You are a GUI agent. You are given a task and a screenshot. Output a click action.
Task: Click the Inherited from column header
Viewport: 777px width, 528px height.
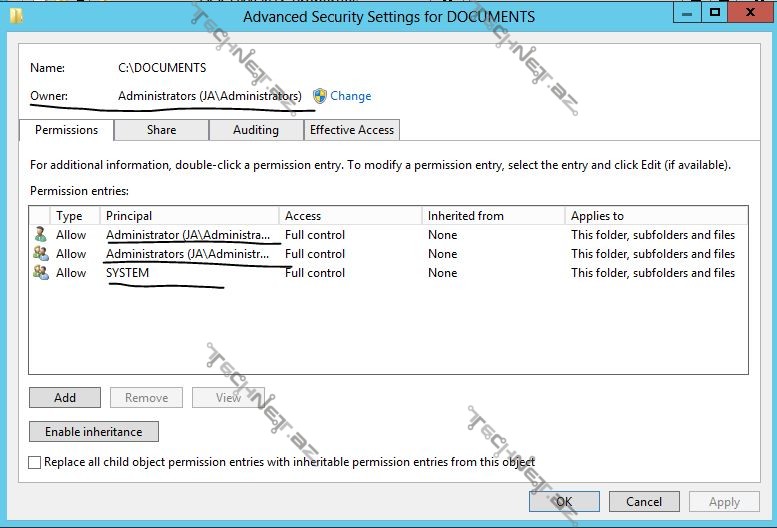[x=493, y=215]
